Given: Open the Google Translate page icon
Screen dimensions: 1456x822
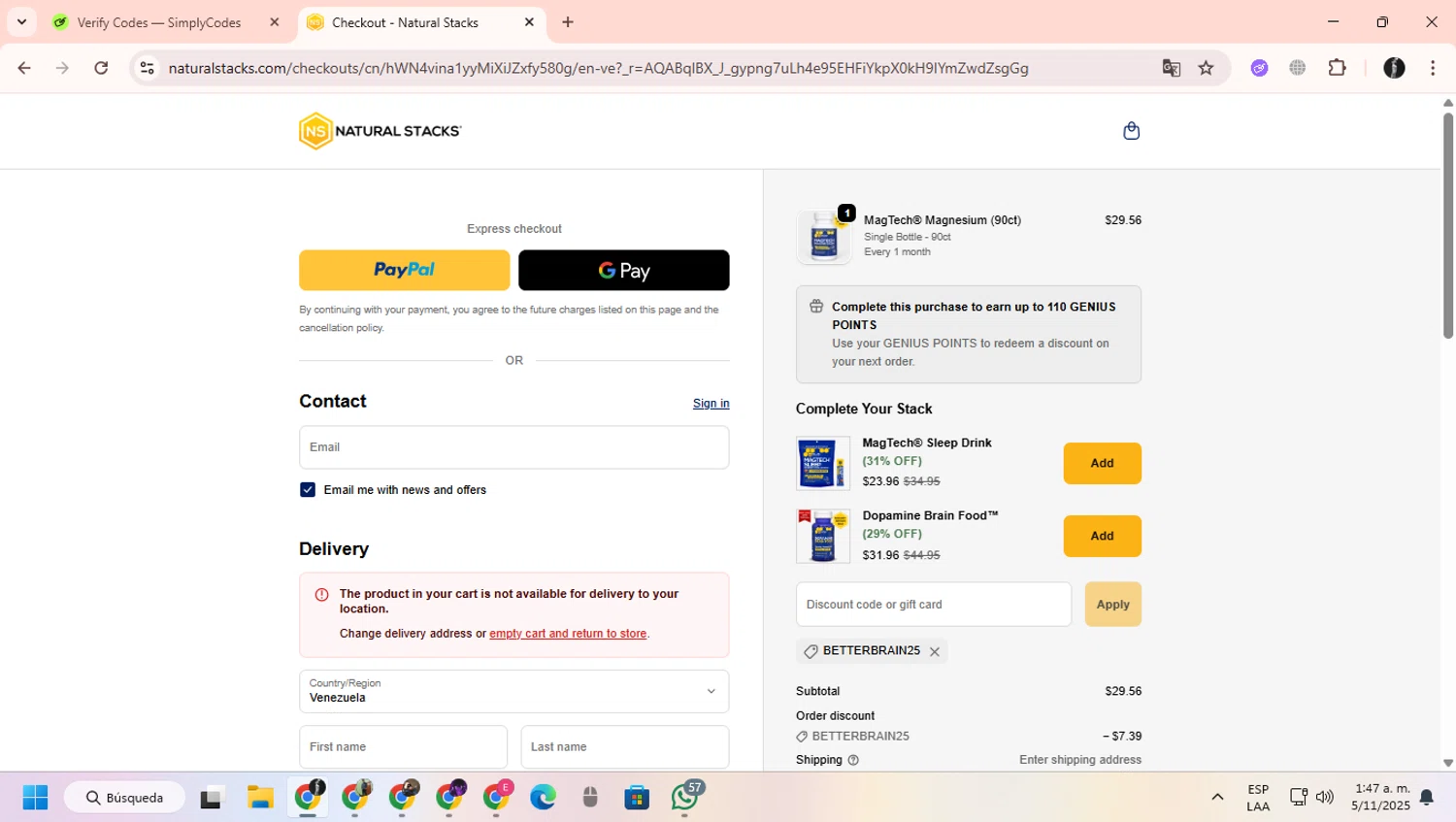Looking at the screenshot, I should pos(1172,68).
